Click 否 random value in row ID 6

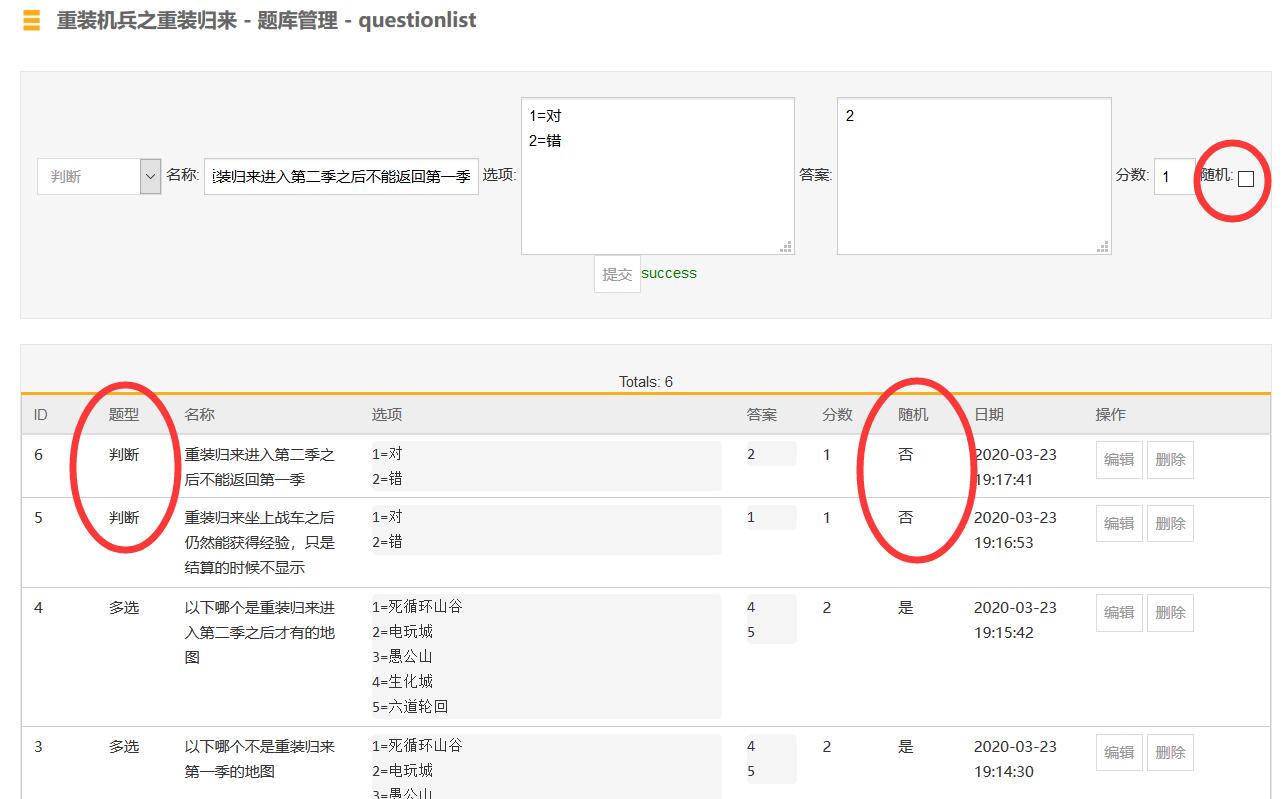pos(906,454)
